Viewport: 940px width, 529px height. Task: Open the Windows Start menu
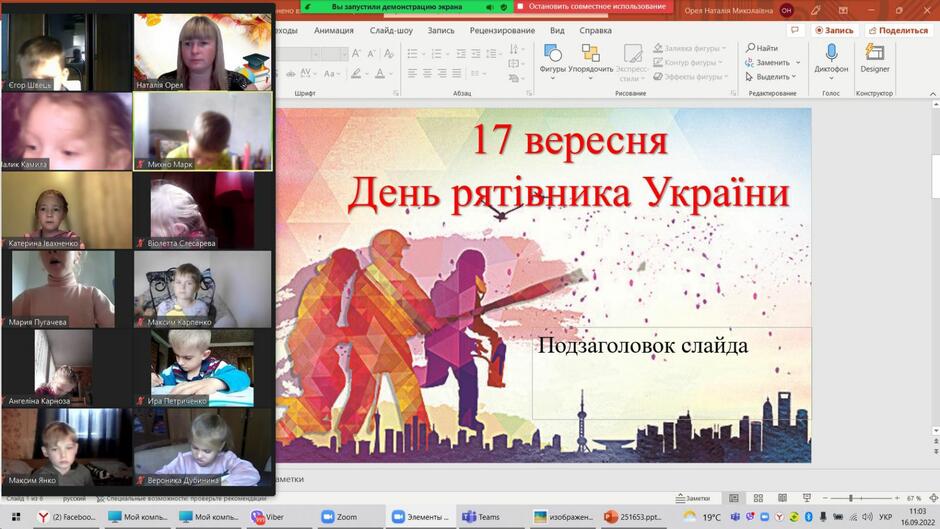click(x=16, y=516)
